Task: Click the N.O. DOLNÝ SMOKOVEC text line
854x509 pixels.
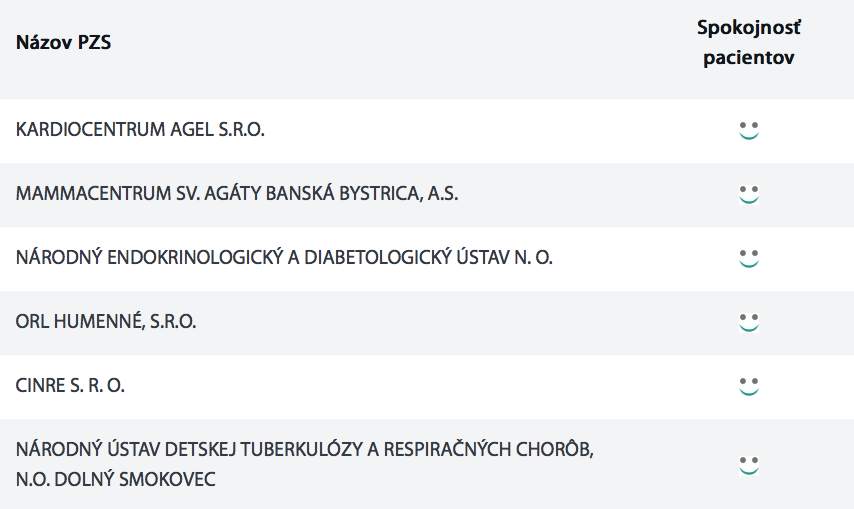Action: coord(115,480)
